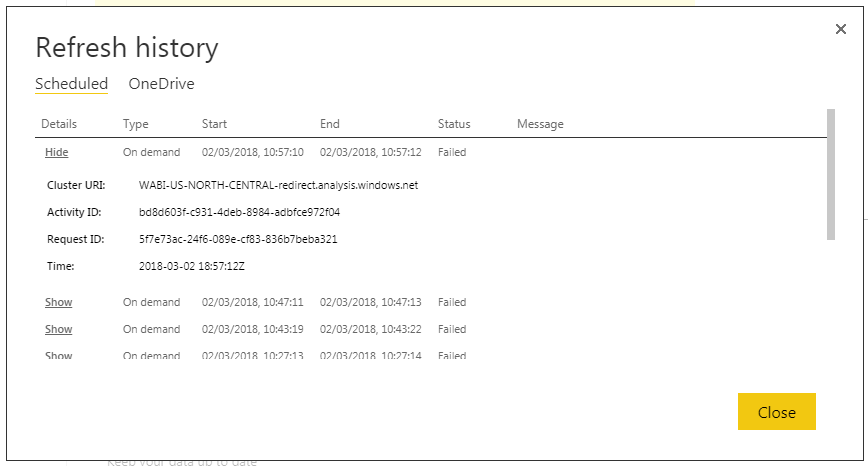
Task: Click On demand type of 10:57:10 row
Action: [152, 152]
